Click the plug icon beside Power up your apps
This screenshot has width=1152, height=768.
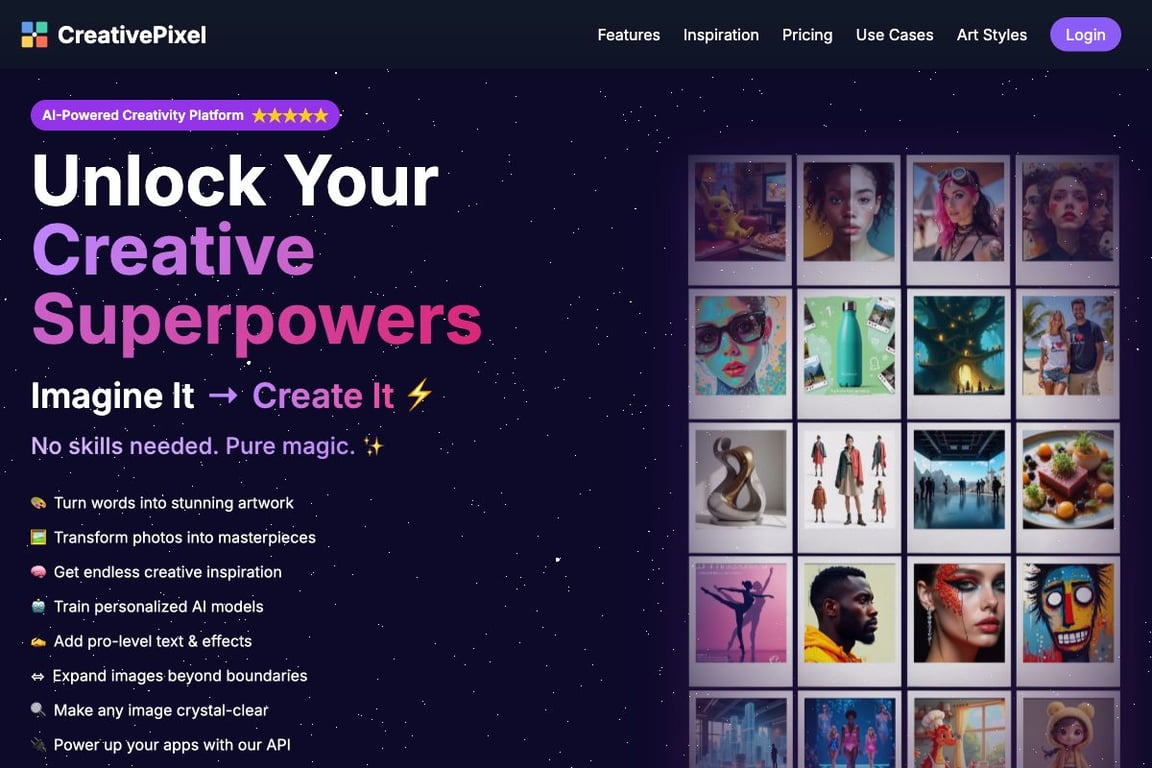click(38, 745)
